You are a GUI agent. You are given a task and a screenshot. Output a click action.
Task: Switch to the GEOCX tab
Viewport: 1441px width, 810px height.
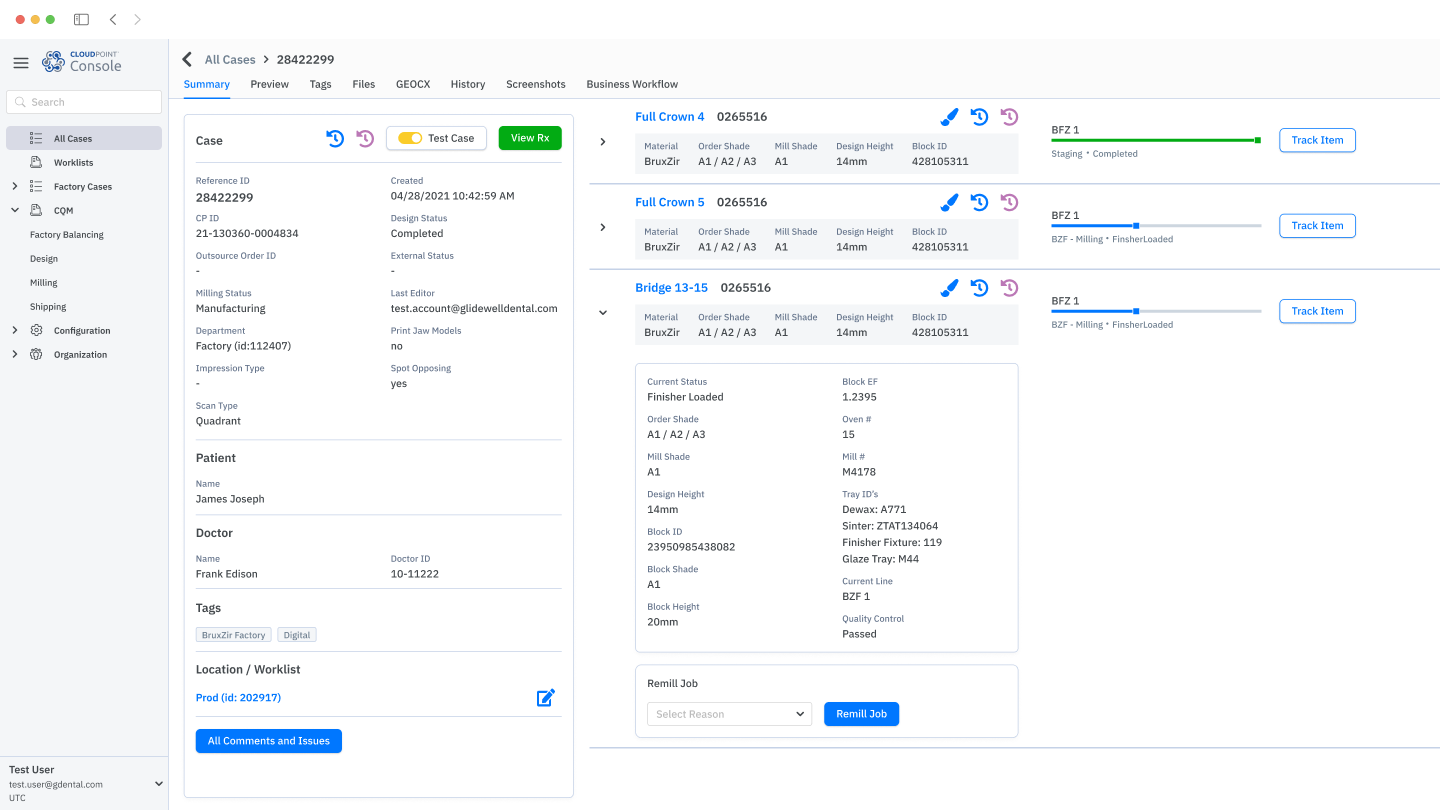pyautogui.click(x=412, y=84)
